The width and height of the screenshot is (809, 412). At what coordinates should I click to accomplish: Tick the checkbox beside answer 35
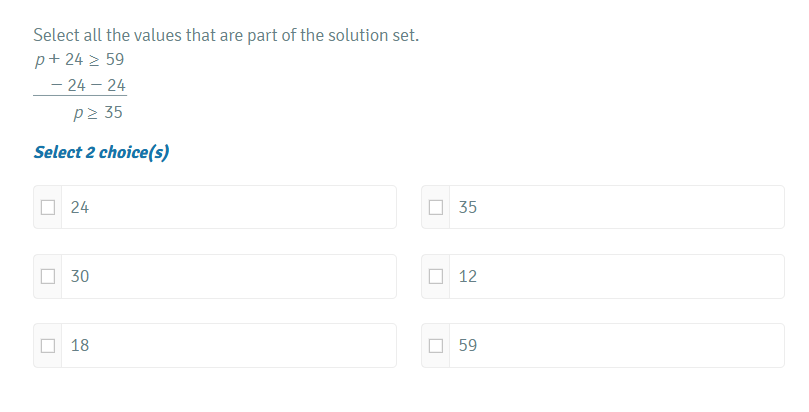(x=435, y=208)
